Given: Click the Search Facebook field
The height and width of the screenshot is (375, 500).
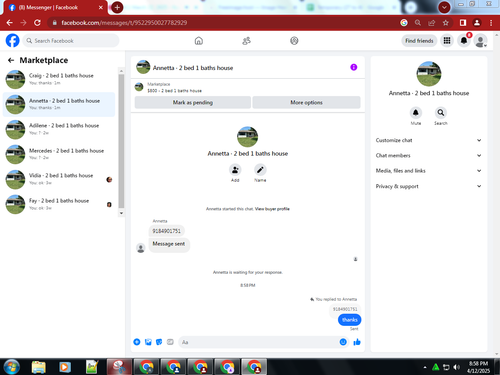Looking at the screenshot, I should [x=71, y=41].
